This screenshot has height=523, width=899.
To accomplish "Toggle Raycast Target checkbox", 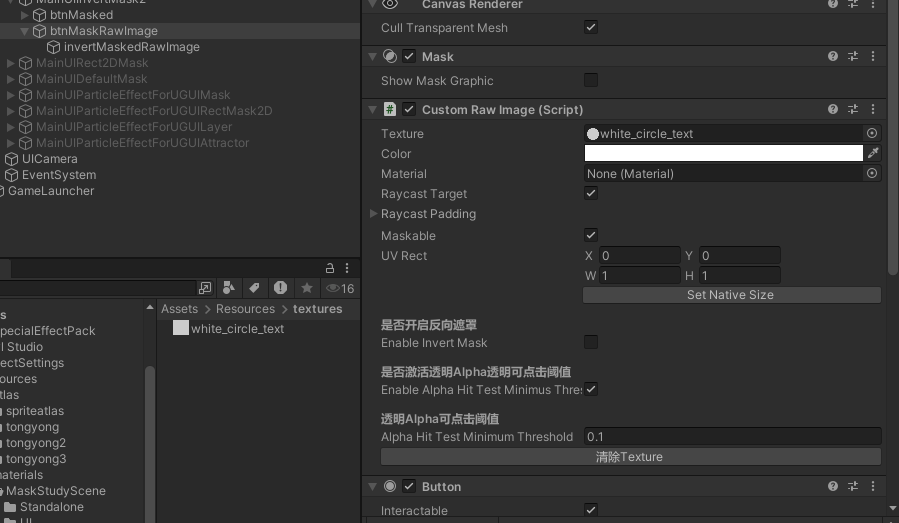I will (591, 193).
